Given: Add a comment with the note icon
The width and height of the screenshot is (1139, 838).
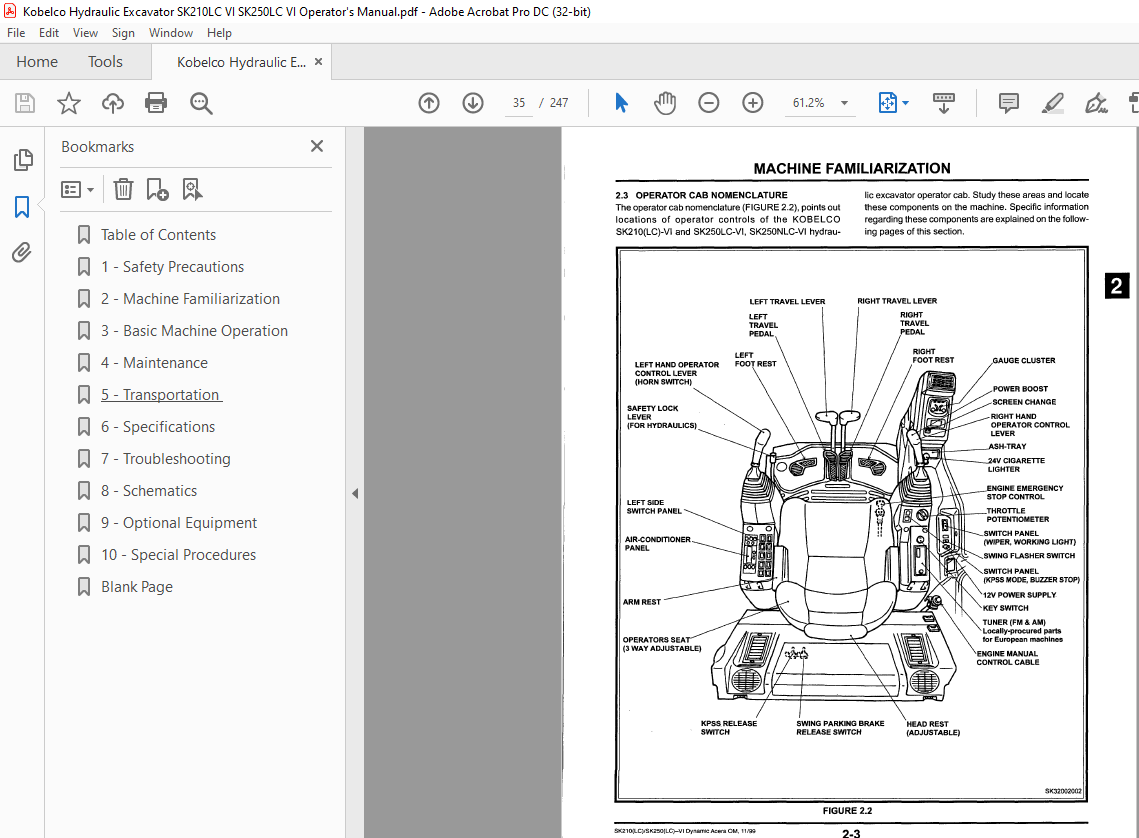Looking at the screenshot, I should [x=1008, y=103].
